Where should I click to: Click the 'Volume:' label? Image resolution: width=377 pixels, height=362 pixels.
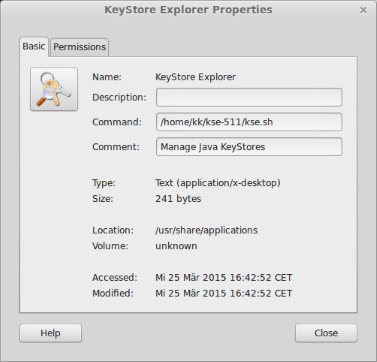tap(110, 246)
